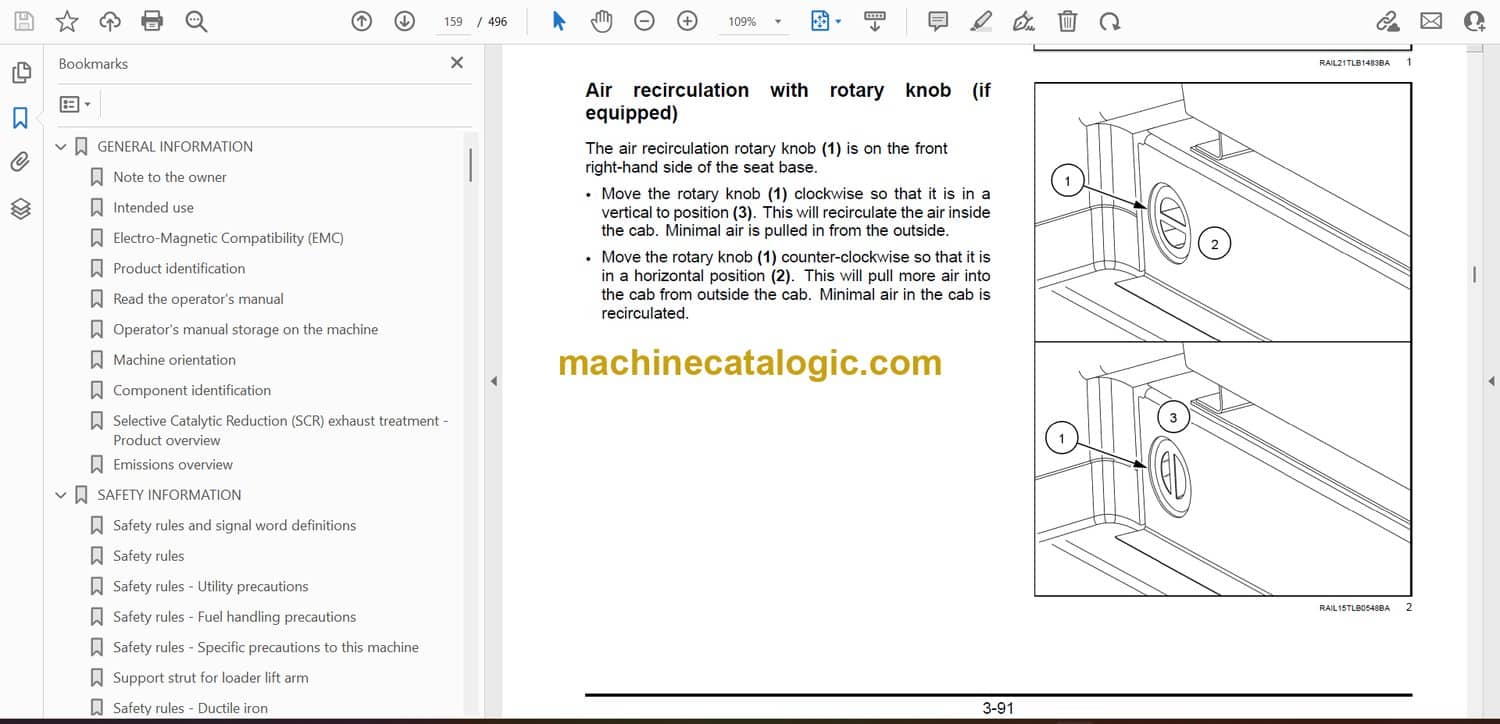
Task: Open the Note to the owner bookmark
Action: [x=170, y=177]
